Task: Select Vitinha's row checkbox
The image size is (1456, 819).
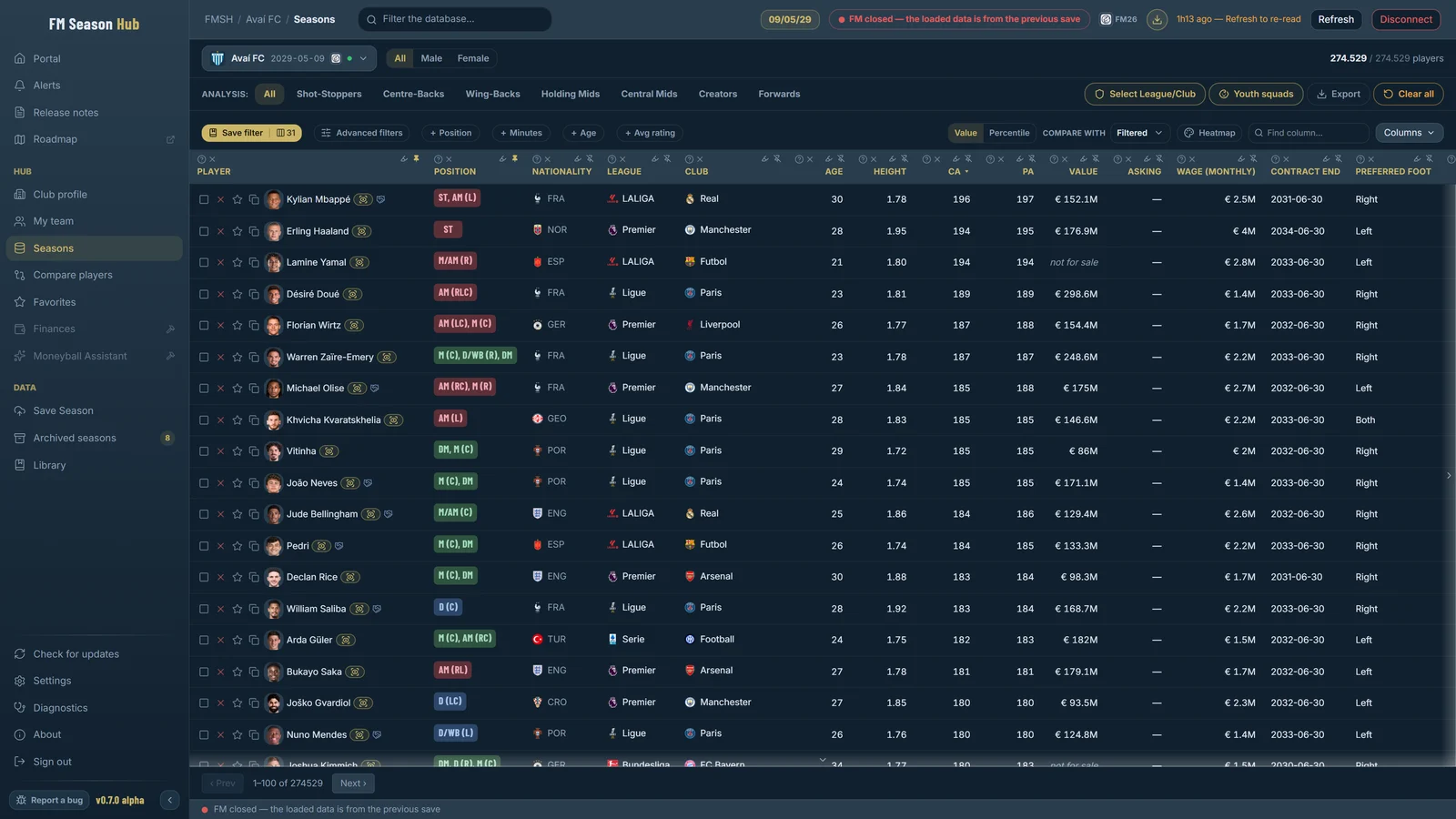Action: (x=204, y=451)
